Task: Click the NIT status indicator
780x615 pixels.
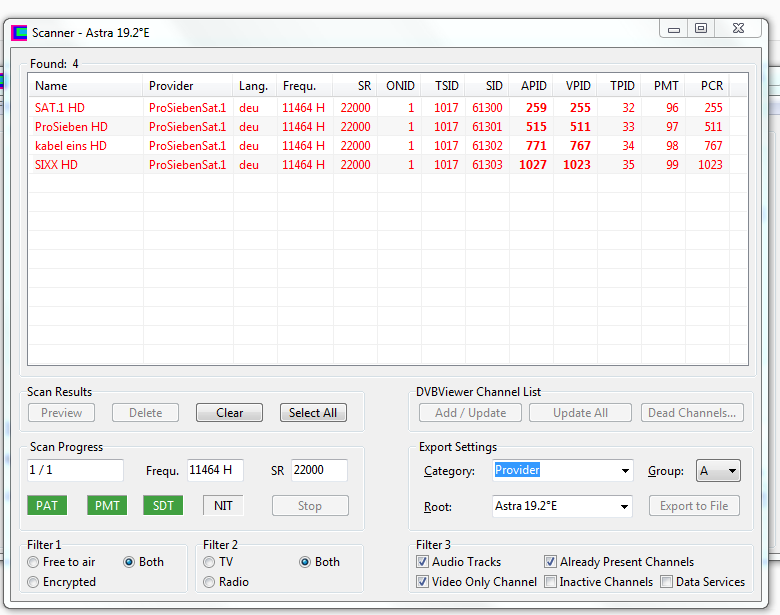Action: (x=223, y=505)
